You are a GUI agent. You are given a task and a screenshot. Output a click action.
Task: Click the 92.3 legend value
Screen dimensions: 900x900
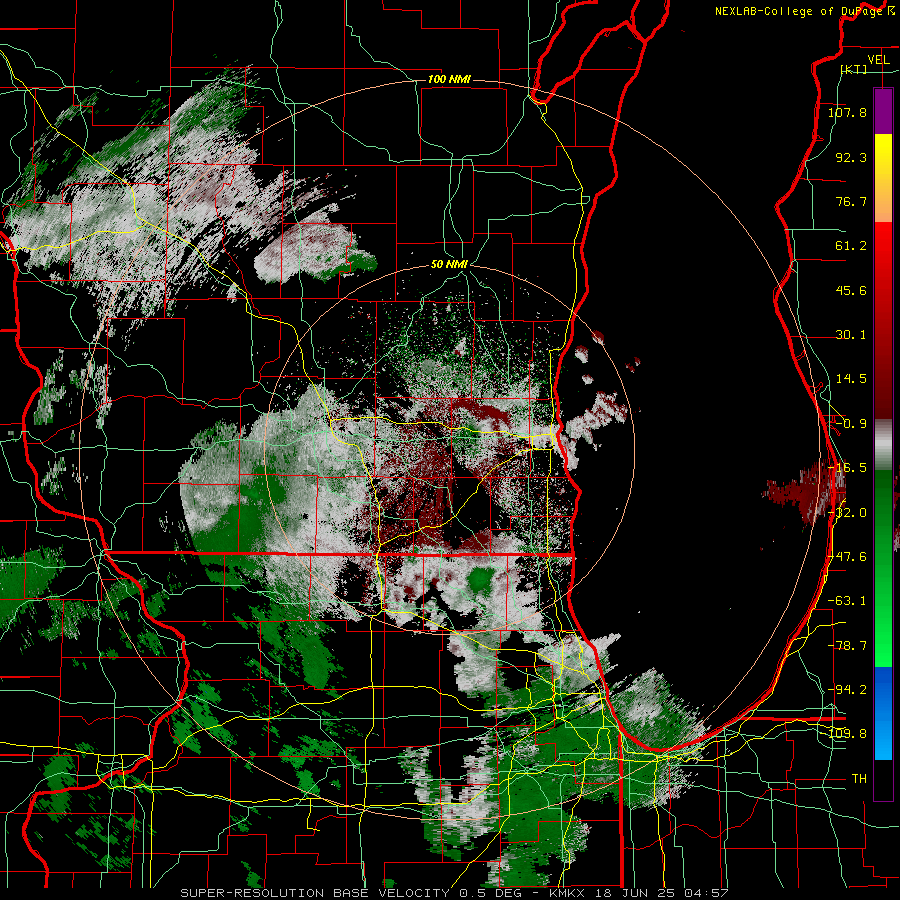tap(851, 157)
